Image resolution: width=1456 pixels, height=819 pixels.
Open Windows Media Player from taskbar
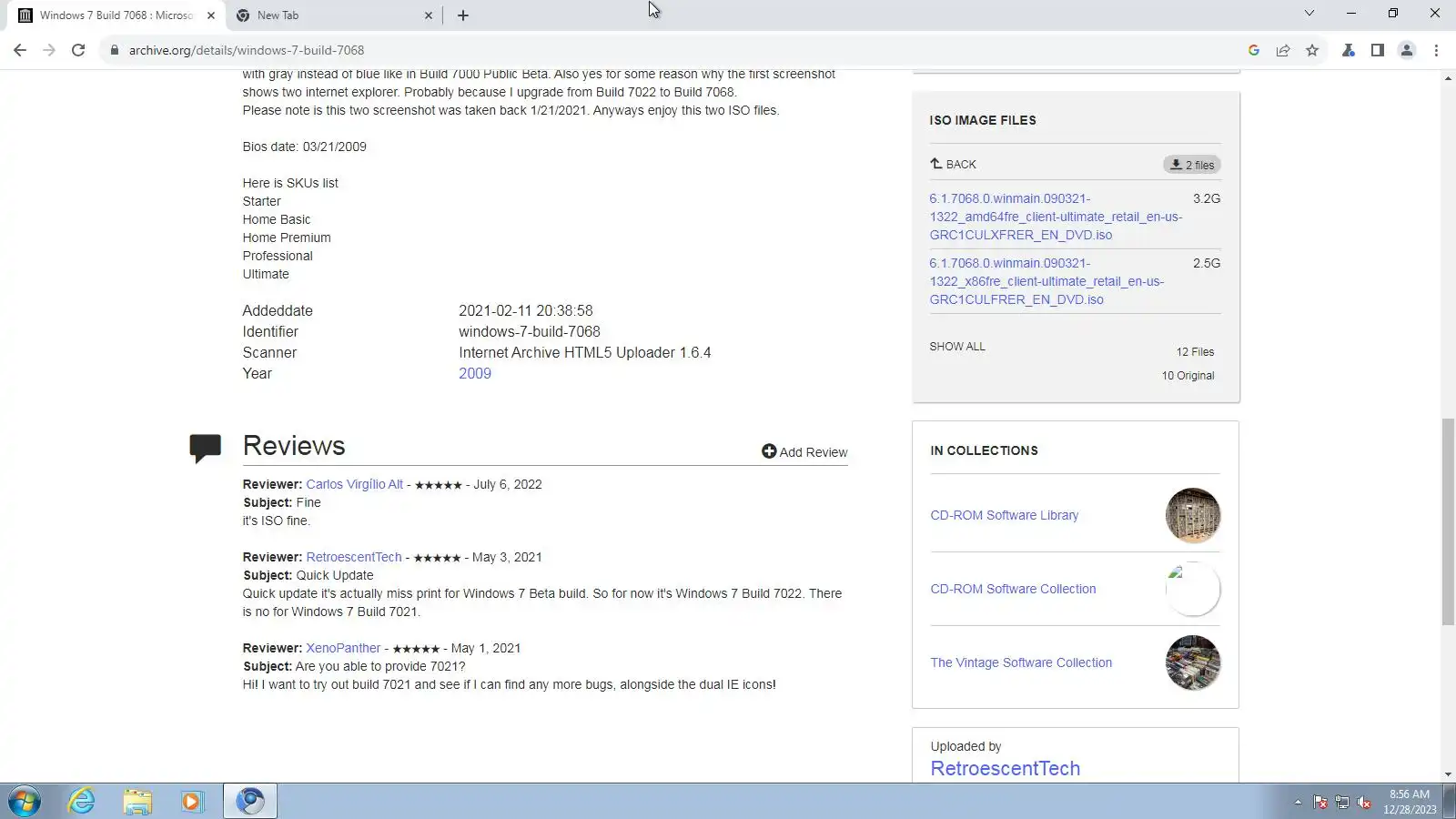tap(192, 801)
